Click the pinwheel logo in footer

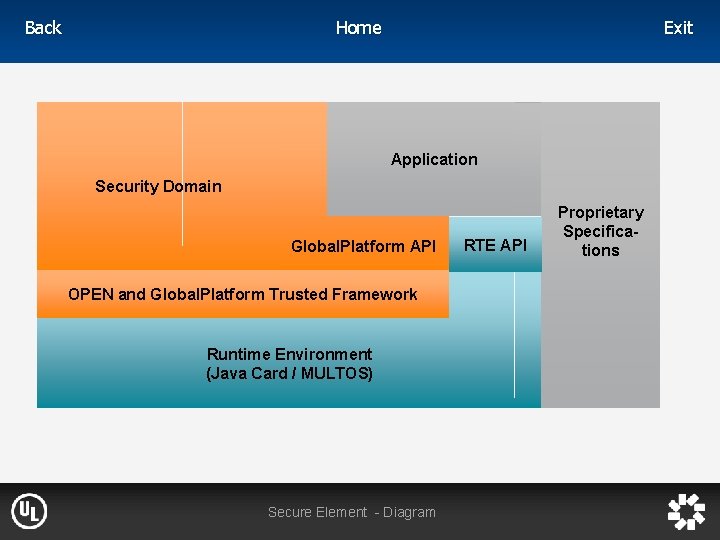686,512
